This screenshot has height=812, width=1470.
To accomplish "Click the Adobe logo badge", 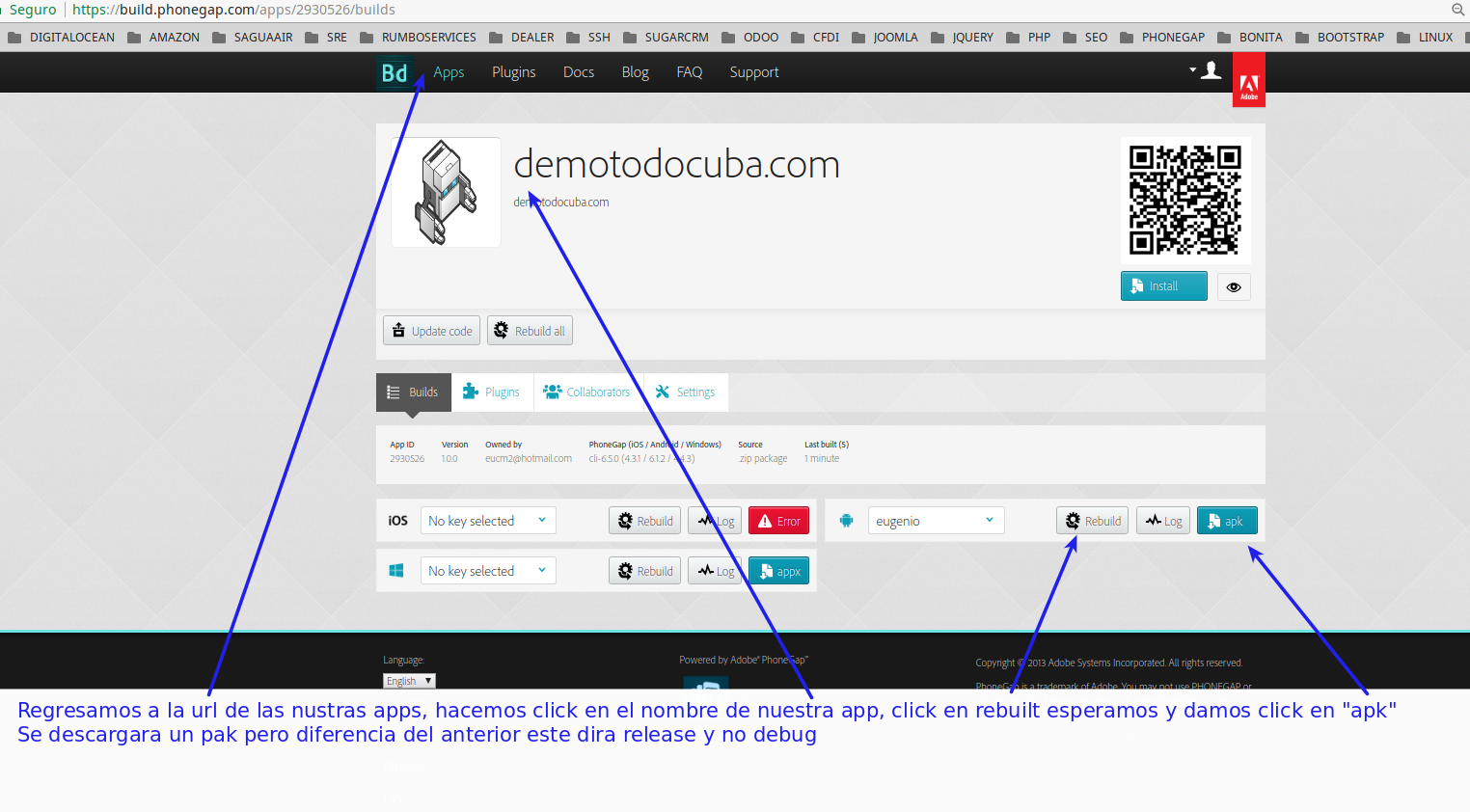I will pyautogui.click(x=1249, y=80).
